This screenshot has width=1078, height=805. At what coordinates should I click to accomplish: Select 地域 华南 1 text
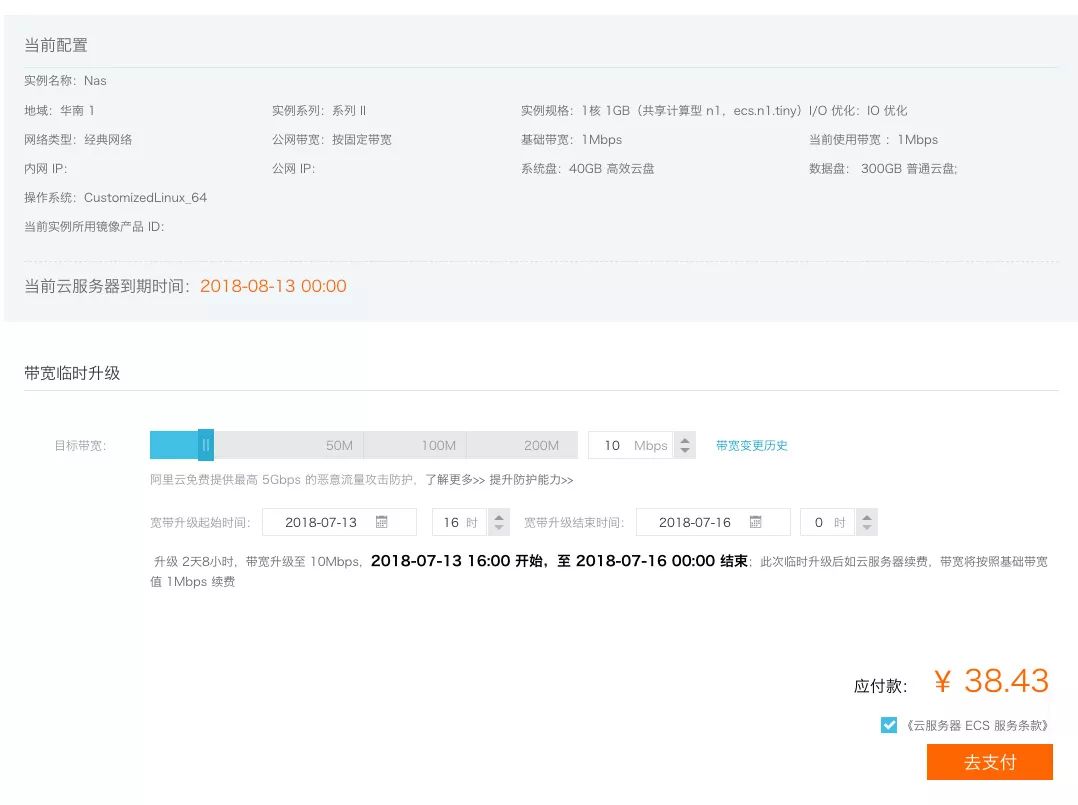tap(59, 110)
